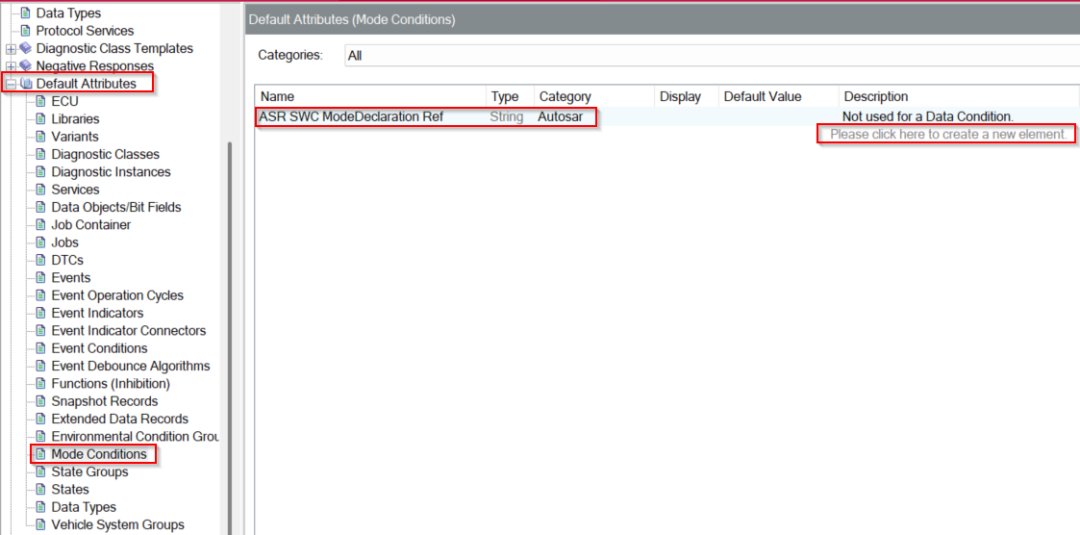Image resolution: width=1080 pixels, height=535 pixels.
Task: Click the empty Display cell of ASR row
Action: click(x=686, y=117)
